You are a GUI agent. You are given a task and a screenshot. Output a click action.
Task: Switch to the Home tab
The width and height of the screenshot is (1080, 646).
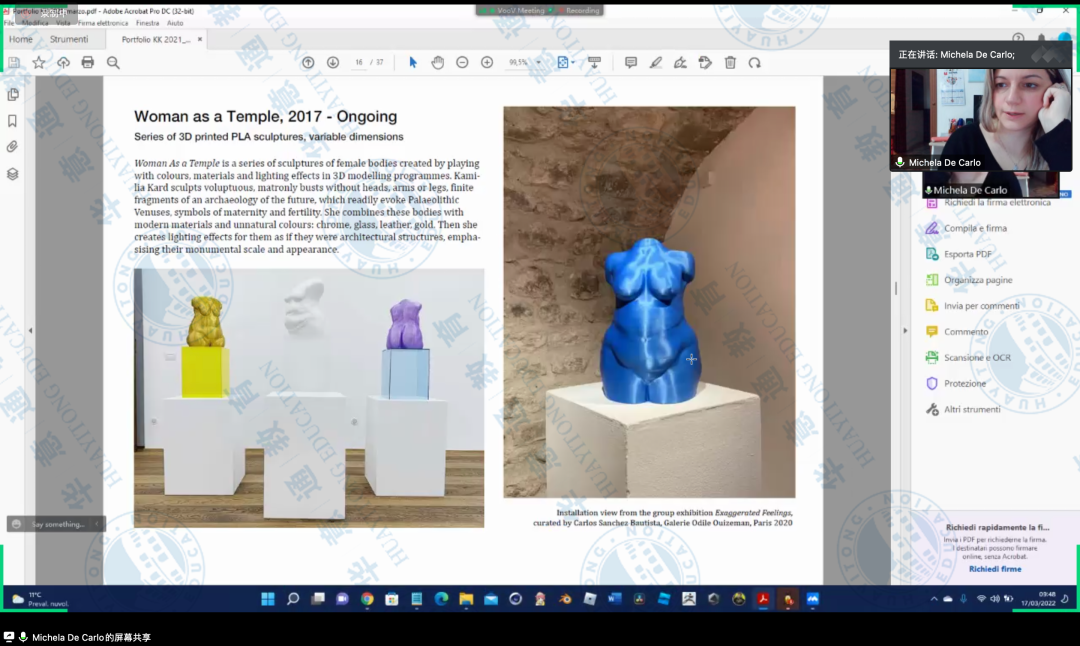pos(21,39)
